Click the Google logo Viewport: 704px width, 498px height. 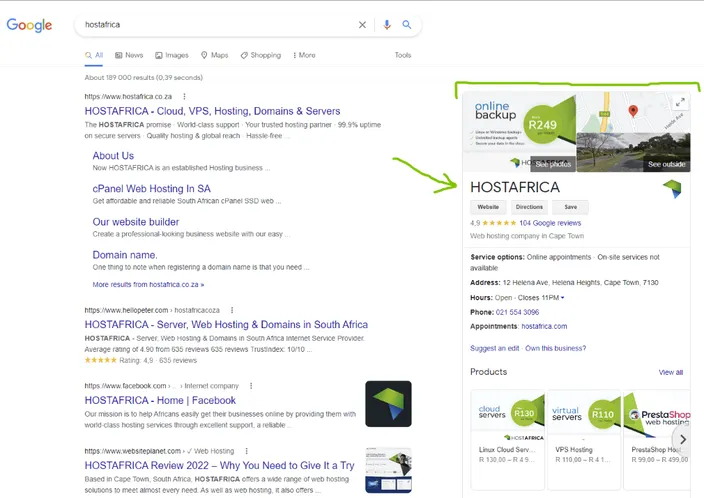(x=29, y=25)
